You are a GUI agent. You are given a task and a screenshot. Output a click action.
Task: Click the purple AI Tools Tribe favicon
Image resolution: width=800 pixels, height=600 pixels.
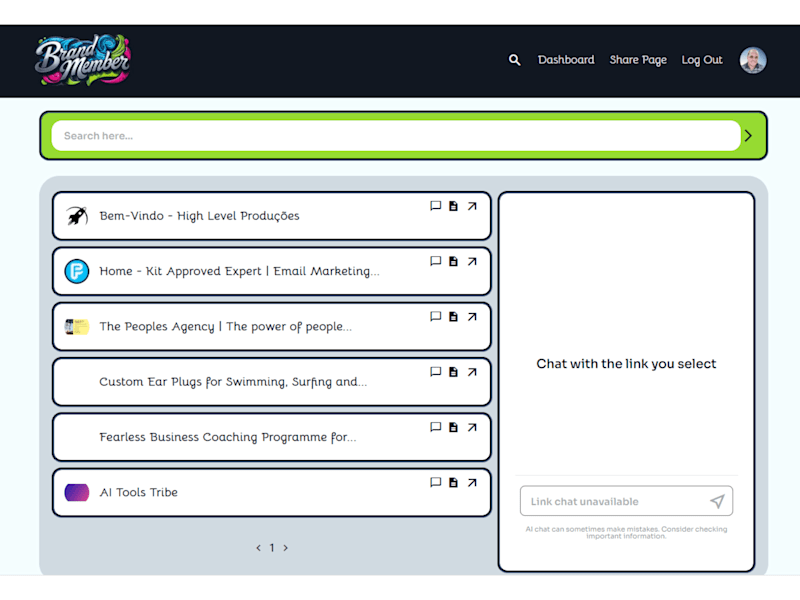pos(77,492)
